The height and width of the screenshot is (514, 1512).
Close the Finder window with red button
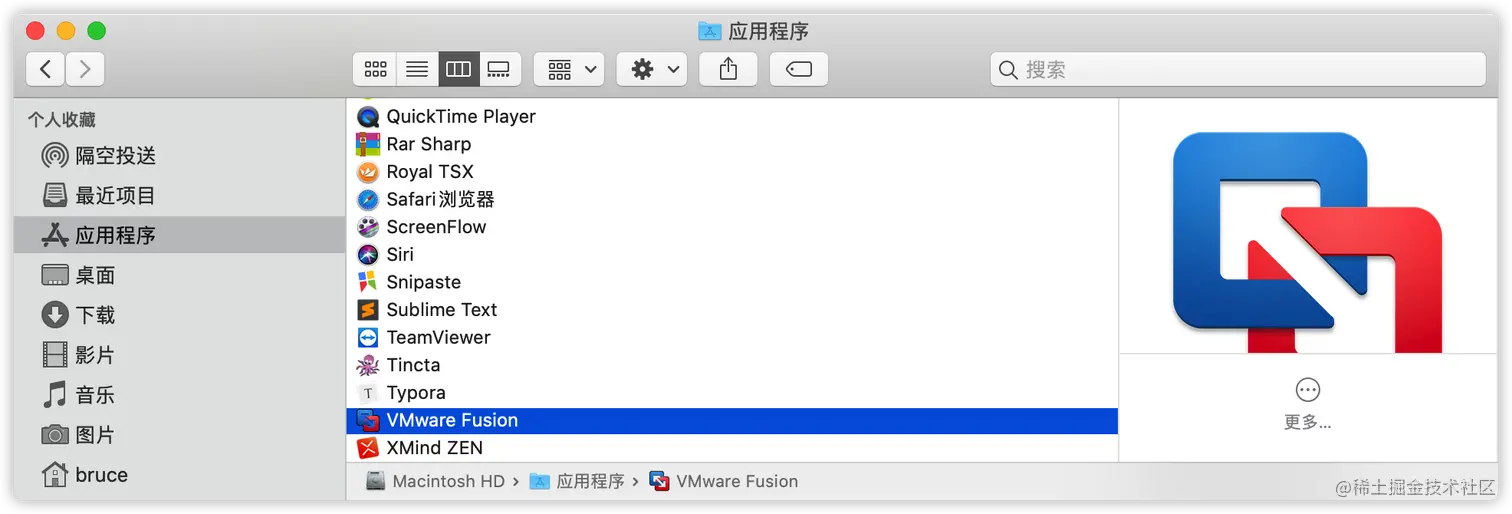click(36, 30)
